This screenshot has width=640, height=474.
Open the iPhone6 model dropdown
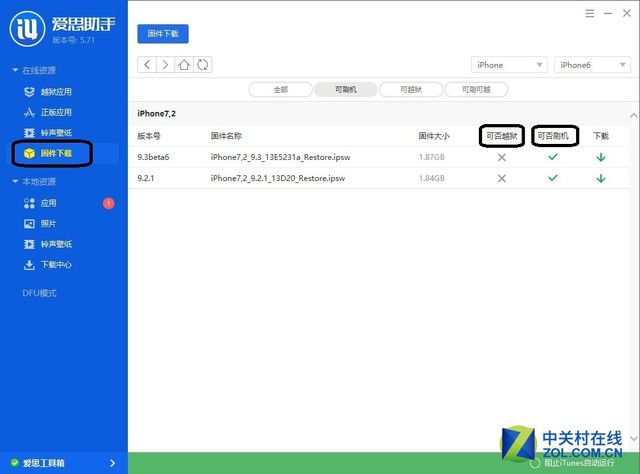point(592,65)
